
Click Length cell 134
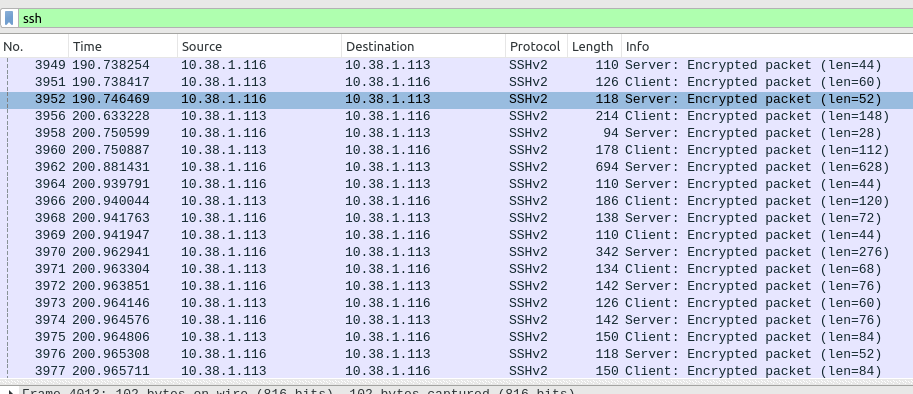(x=607, y=269)
